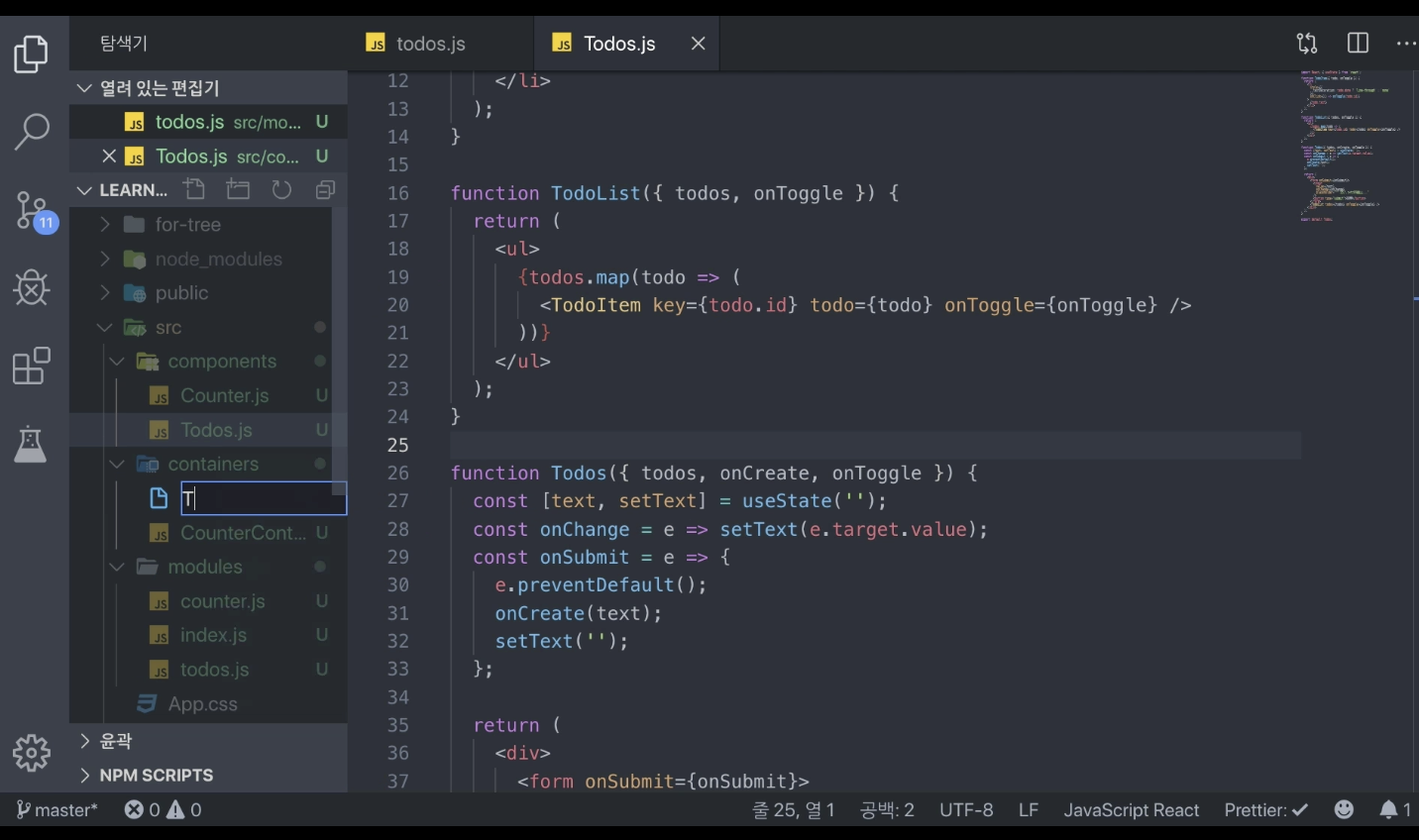This screenshot has height=840, width=1419.
Task: Click line number 25 in the gutter
Action: [x=398, y=446]
